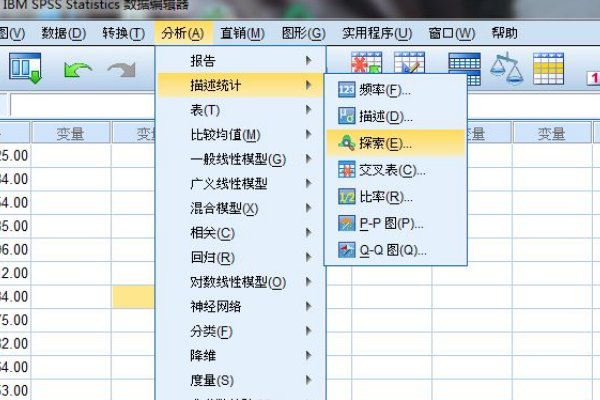The image size is (600, 400).
Task: Click the insert cases red star icon
Action: (x=367, y=62)
